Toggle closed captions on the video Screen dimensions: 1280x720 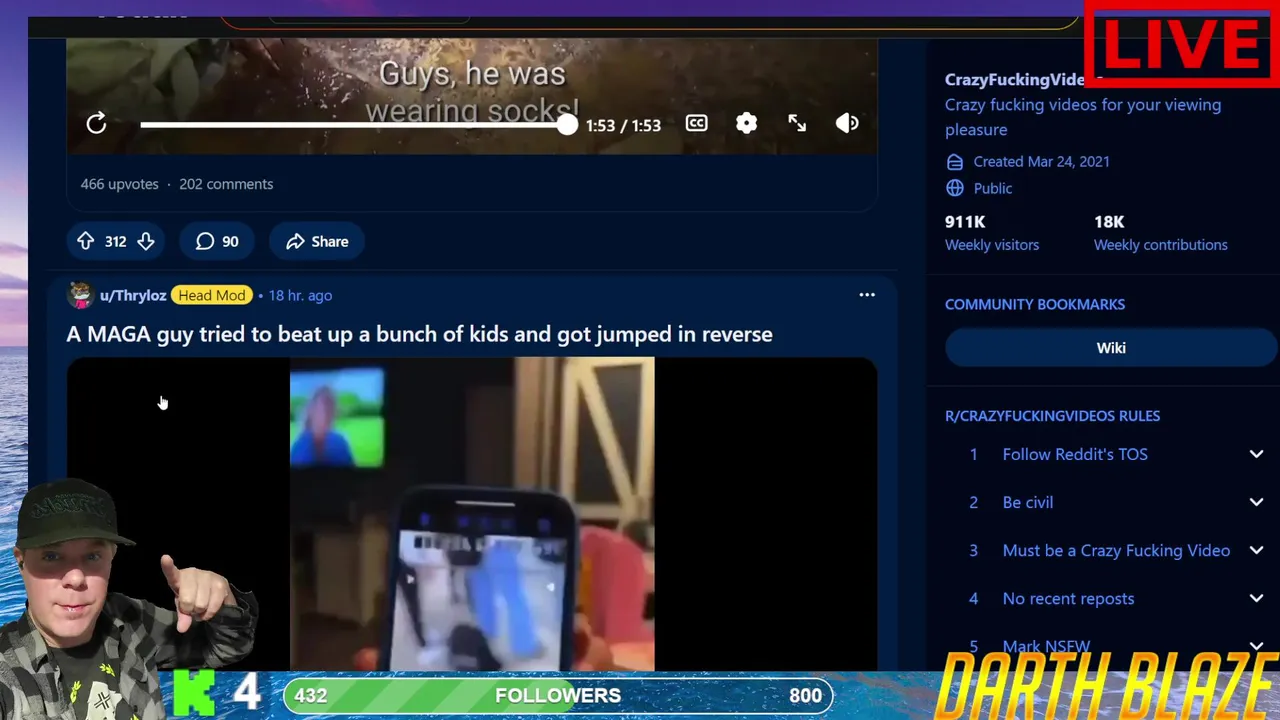pyautogui.click(x=697, y=123)
